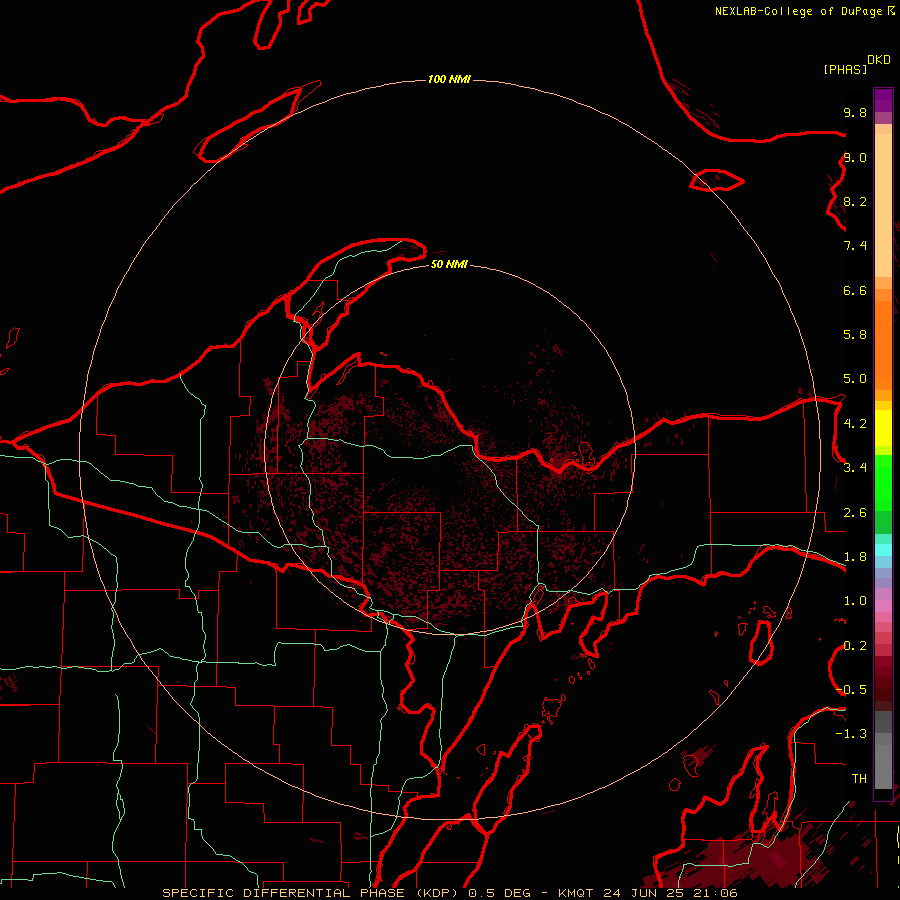This screenshot has width=900, height=900.
Task: Click the yellow segment of the color bar
Action: (883, 428)
